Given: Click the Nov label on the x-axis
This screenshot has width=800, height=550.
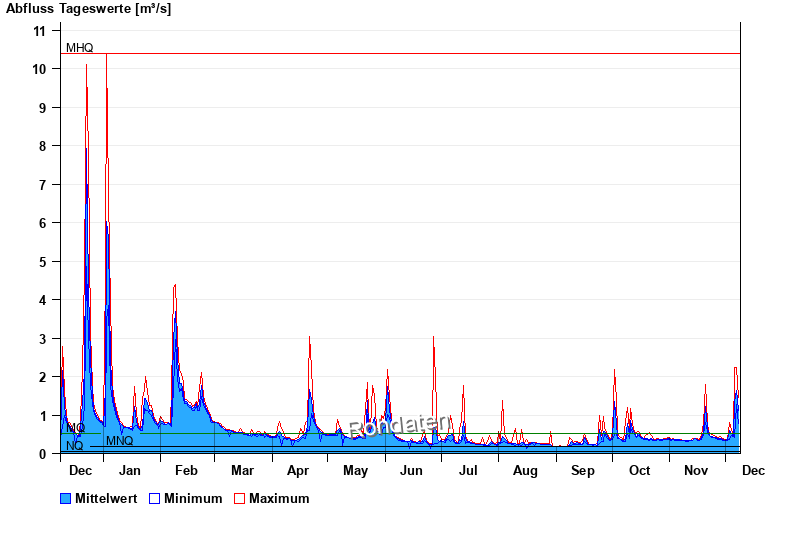Looking at the screenshot, I should 696,470.
